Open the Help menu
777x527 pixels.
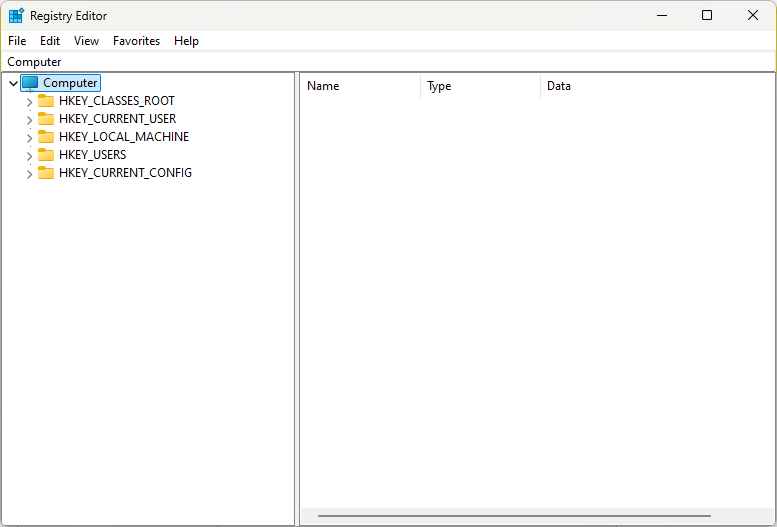point(186,41)
